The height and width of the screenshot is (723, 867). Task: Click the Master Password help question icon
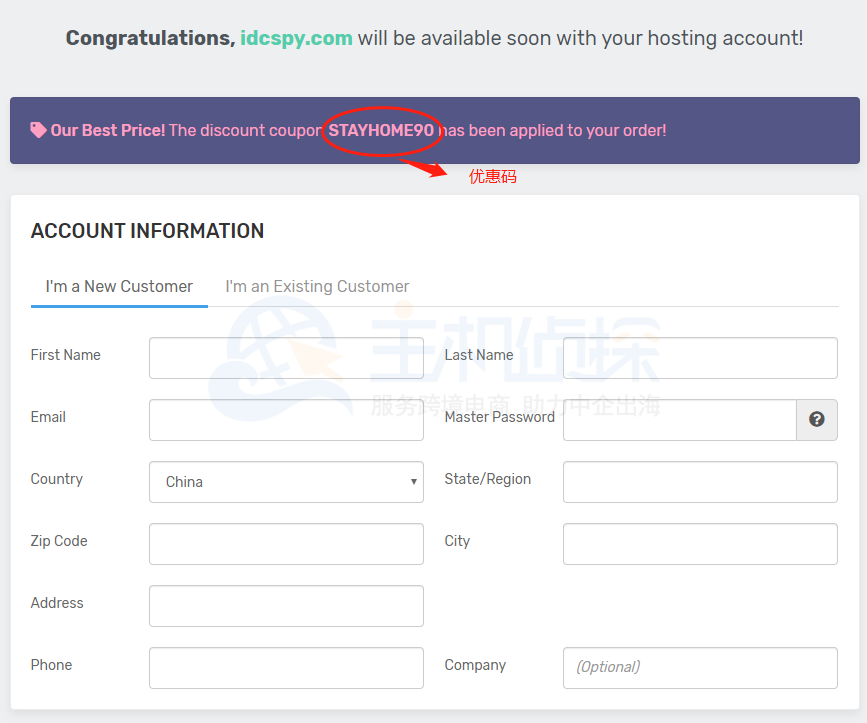[817, 420]
